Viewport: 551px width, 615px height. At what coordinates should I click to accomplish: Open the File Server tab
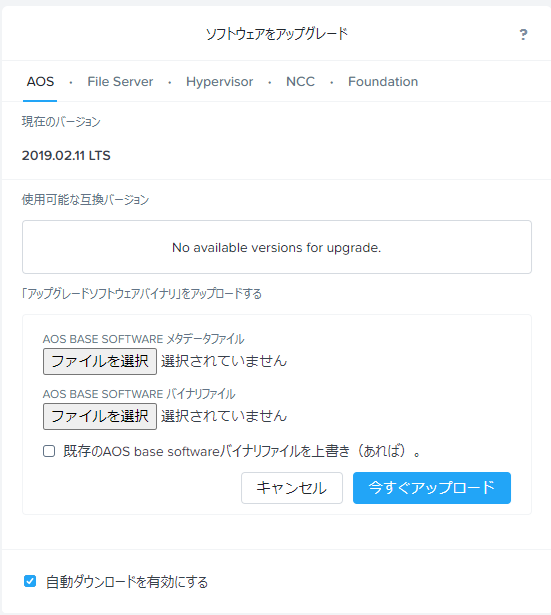click(x=120, y=82)
